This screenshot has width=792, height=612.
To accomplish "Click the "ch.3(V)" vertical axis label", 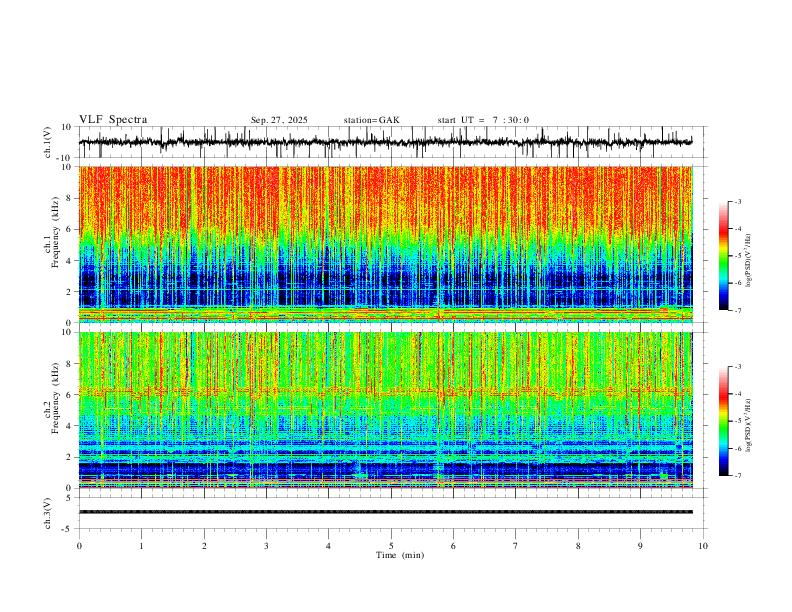I will pyautogui.click(x=48, y=513).
